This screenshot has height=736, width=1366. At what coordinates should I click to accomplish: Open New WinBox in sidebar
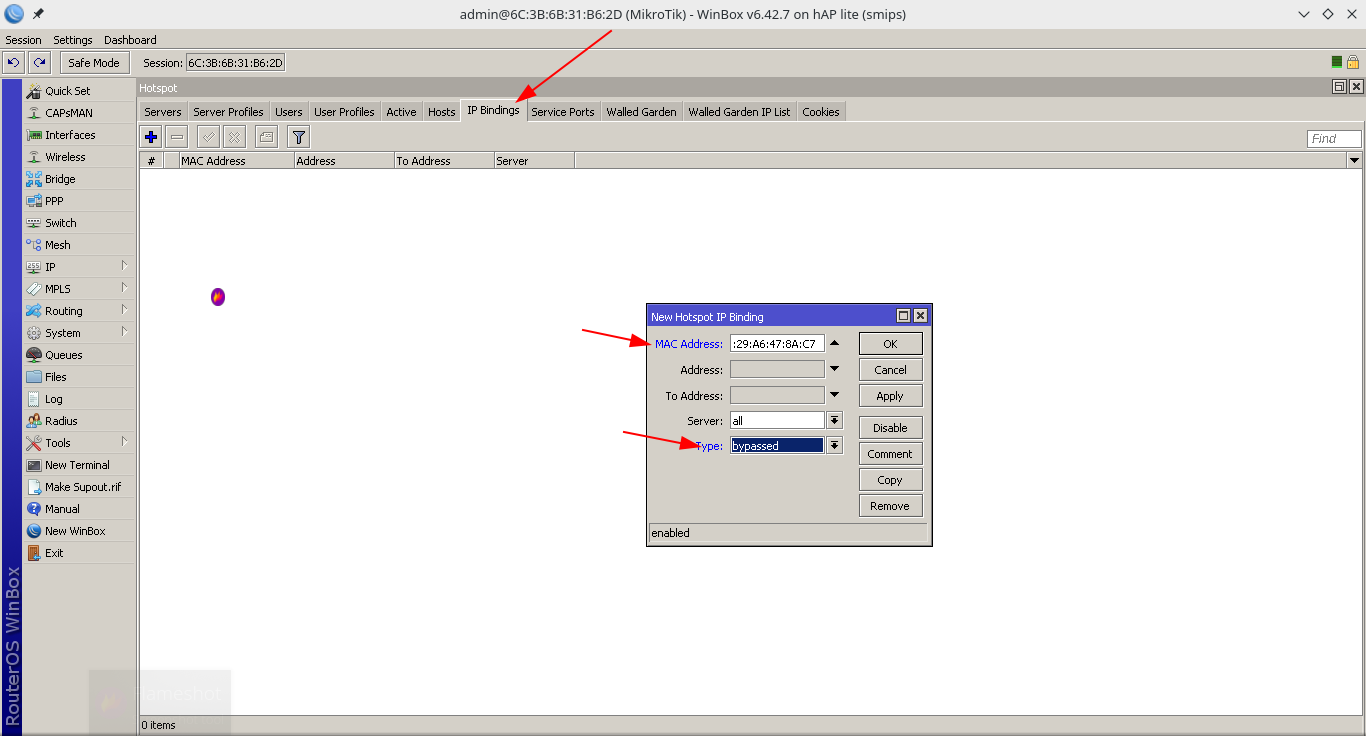79,531
